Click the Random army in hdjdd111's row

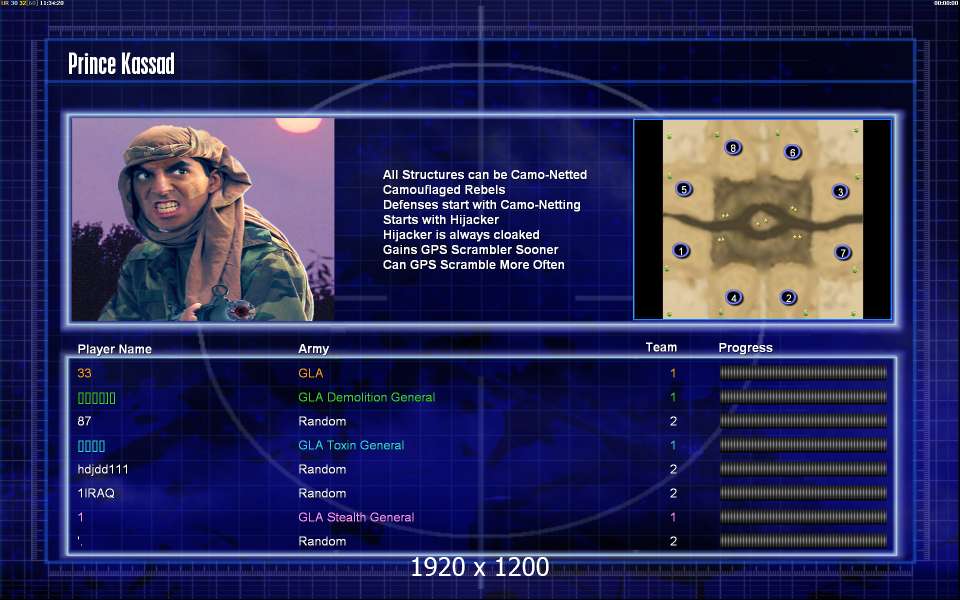tap(322, 469)
